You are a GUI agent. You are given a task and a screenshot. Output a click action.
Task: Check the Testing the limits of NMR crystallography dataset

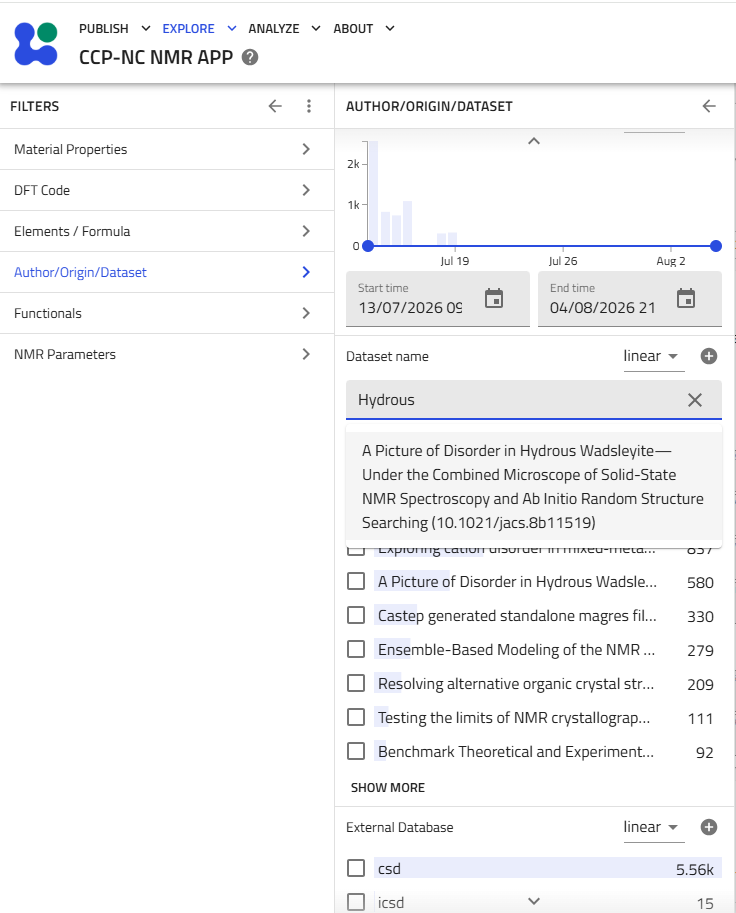[x=356, y=717]
